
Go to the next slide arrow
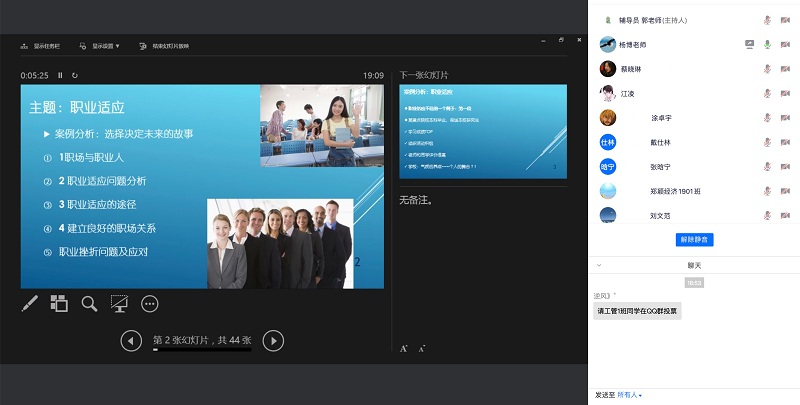click(273, 341)
